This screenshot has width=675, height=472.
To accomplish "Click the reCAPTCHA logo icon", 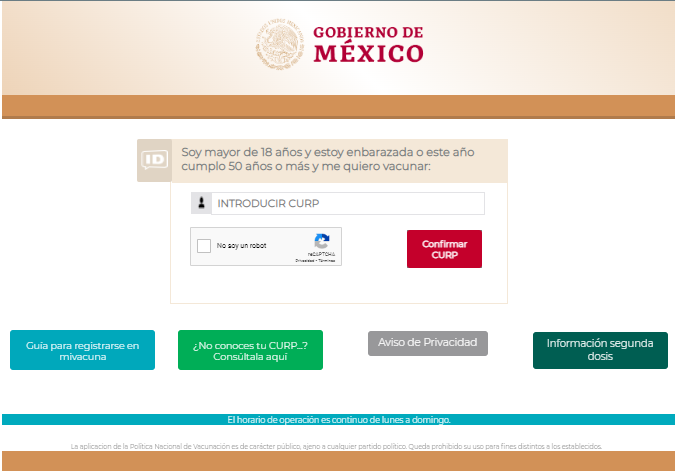I will [x=322, y=241].
